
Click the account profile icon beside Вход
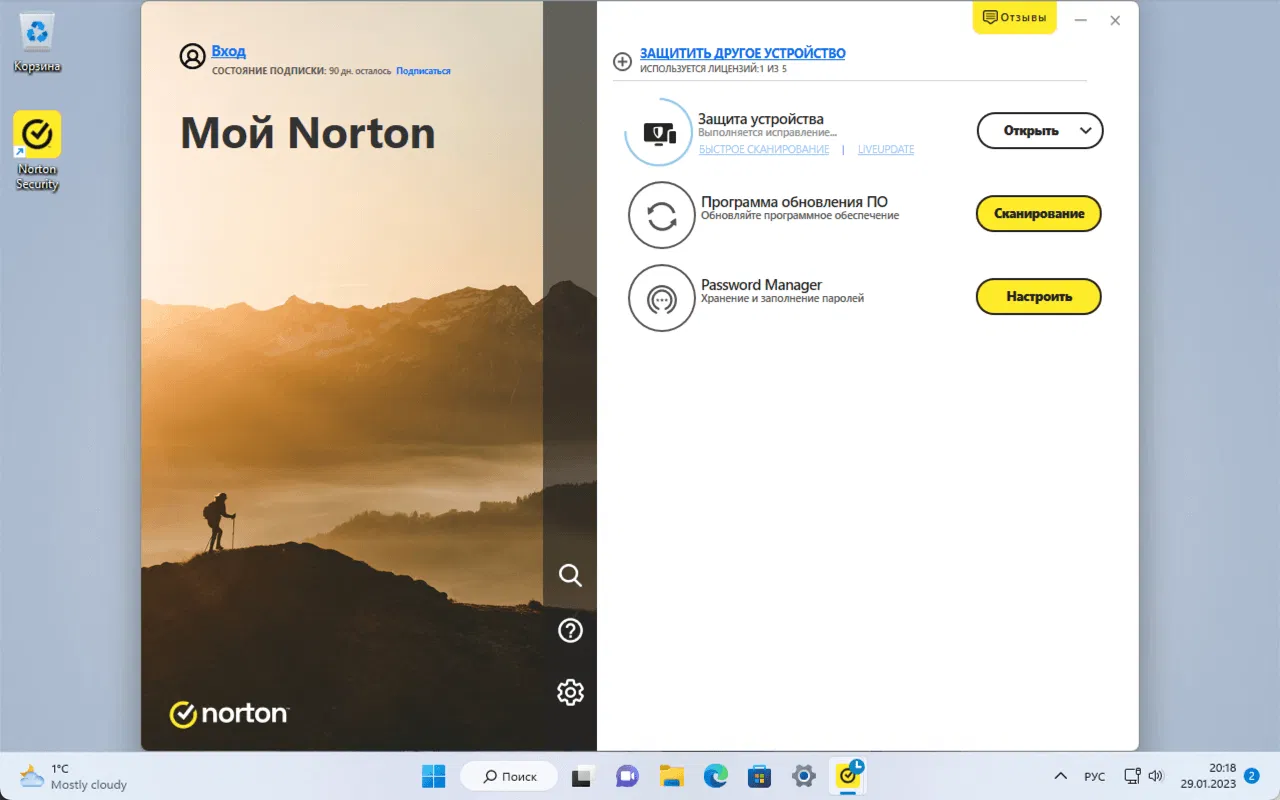[x=192, y=56]
